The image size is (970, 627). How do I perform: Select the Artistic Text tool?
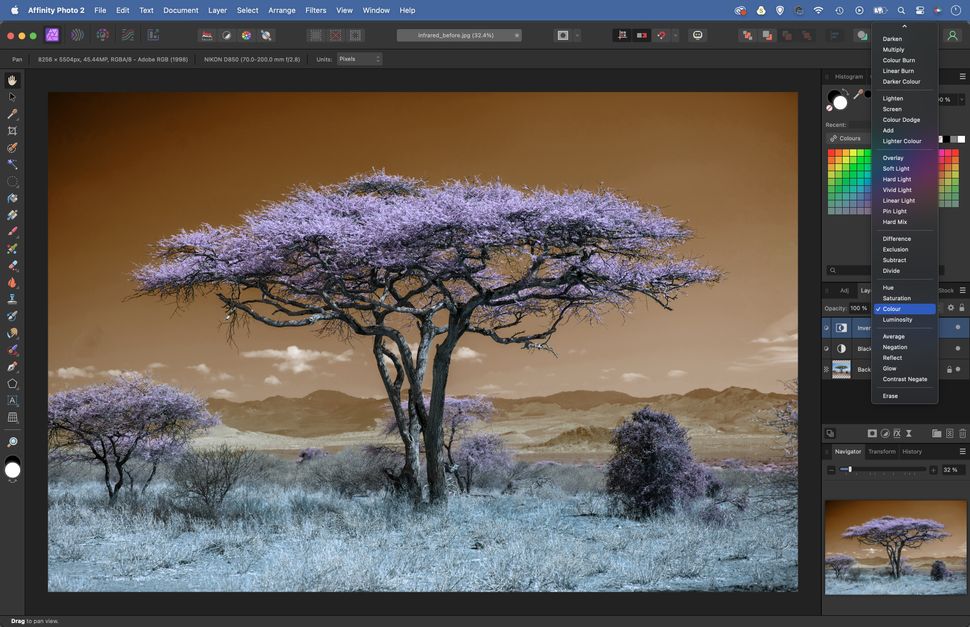click(x=12, y=401)
